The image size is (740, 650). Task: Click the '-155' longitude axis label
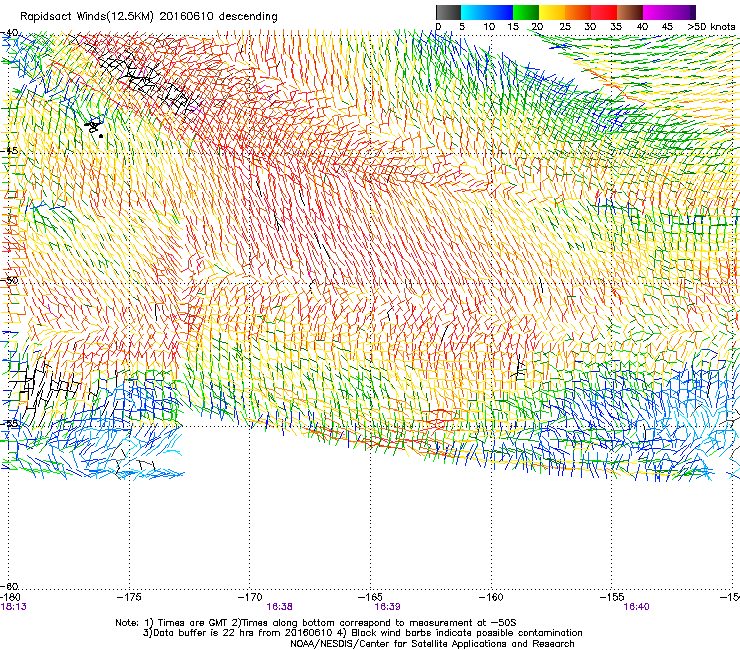(x=612, y=597)
